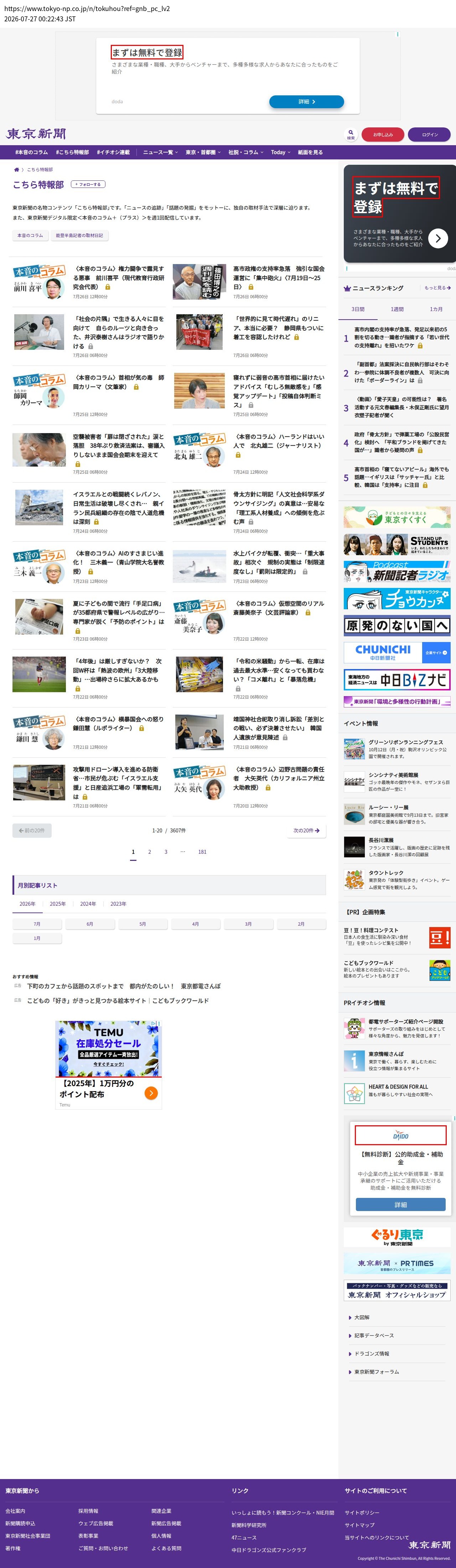The image size is (456, 1568).
Task: Click the 東京情報さんぽ info icon
Action: pos(354,1061)
